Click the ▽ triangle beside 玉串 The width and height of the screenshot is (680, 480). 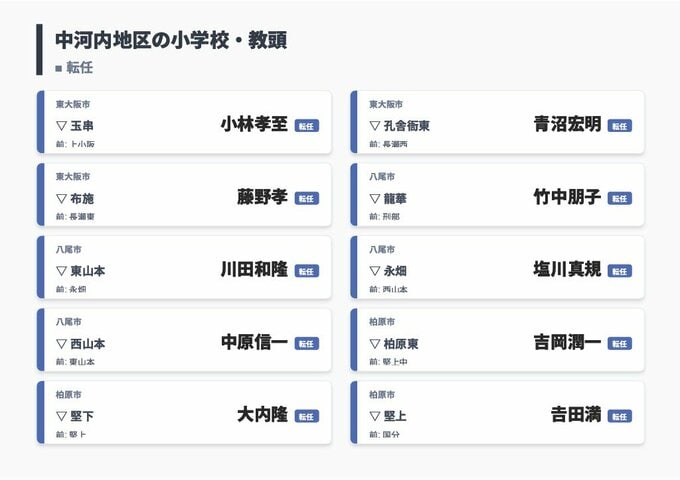(x=62, y=126)
